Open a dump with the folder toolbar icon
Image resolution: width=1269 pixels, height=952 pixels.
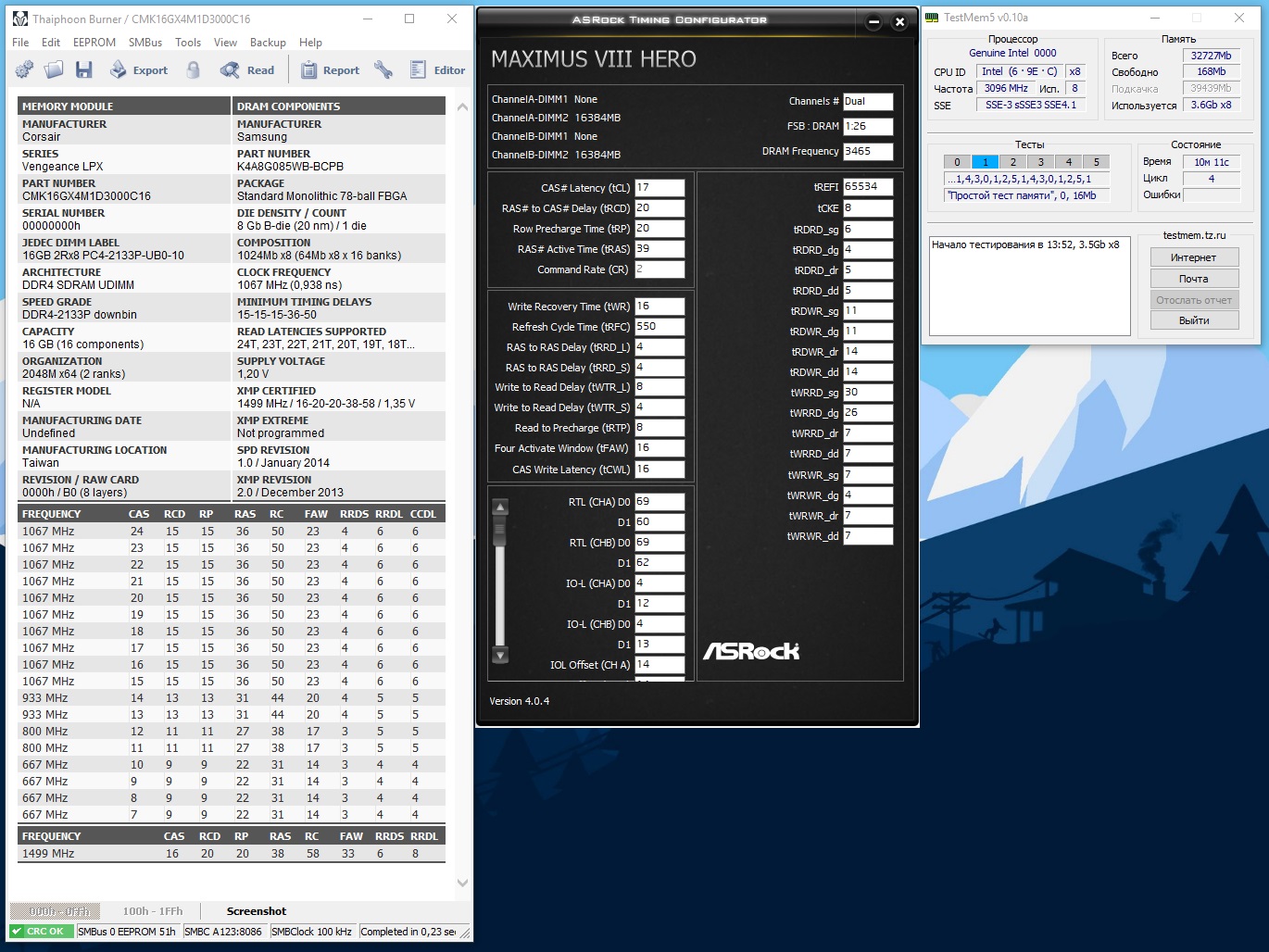[x=54, y=69]
